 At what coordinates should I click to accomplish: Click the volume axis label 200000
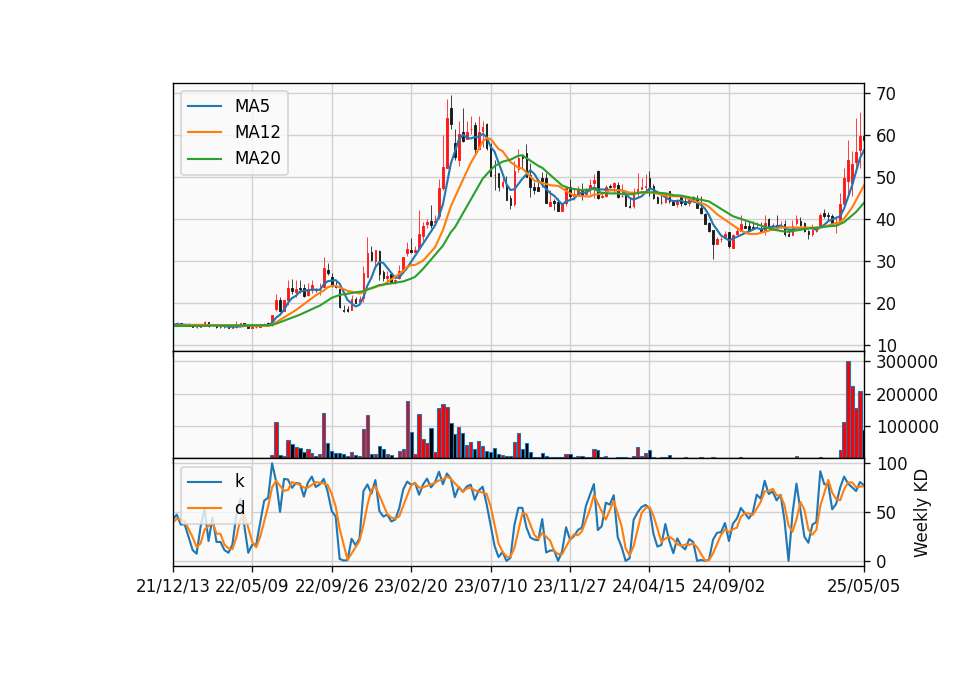(x=907, y=395)
